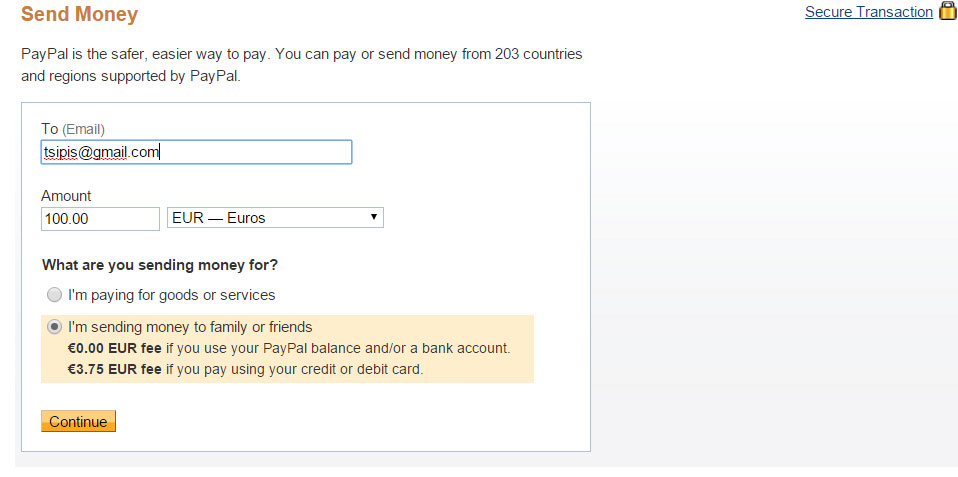958x477 pixels.
Task: Select the goods or services radio button
Action: (x=54, y=296)
